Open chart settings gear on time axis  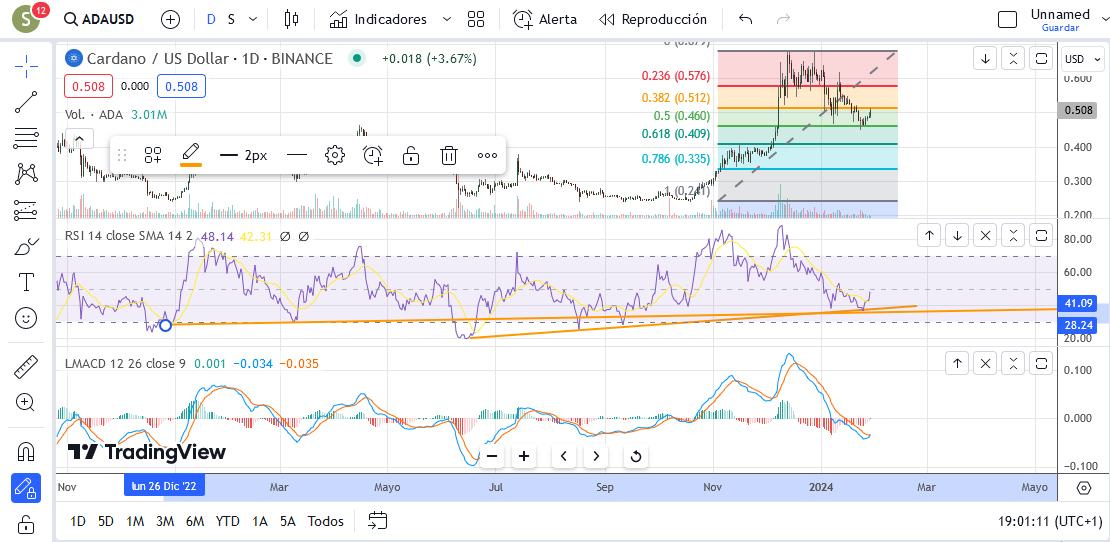(x=1084, y=488)
